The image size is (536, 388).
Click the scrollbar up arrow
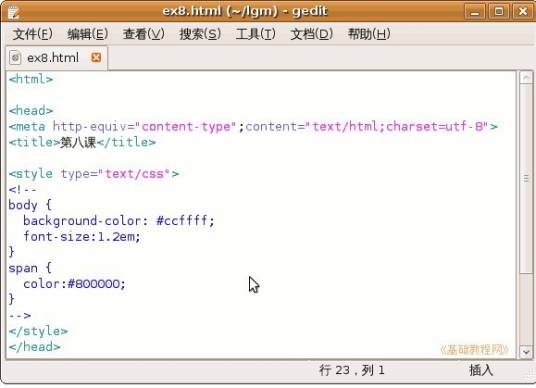526,78
